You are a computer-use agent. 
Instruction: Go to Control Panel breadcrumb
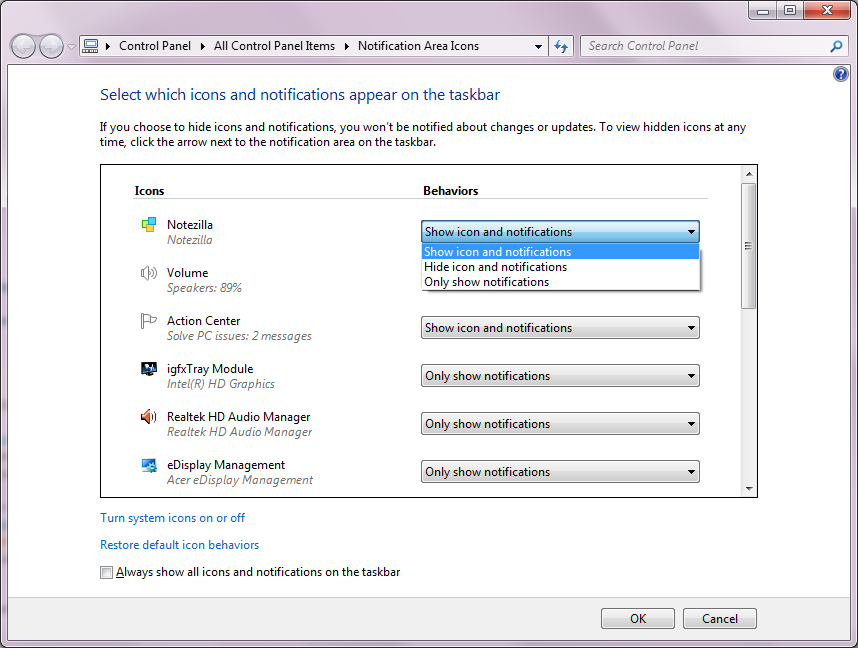click(x=155, y=46)
